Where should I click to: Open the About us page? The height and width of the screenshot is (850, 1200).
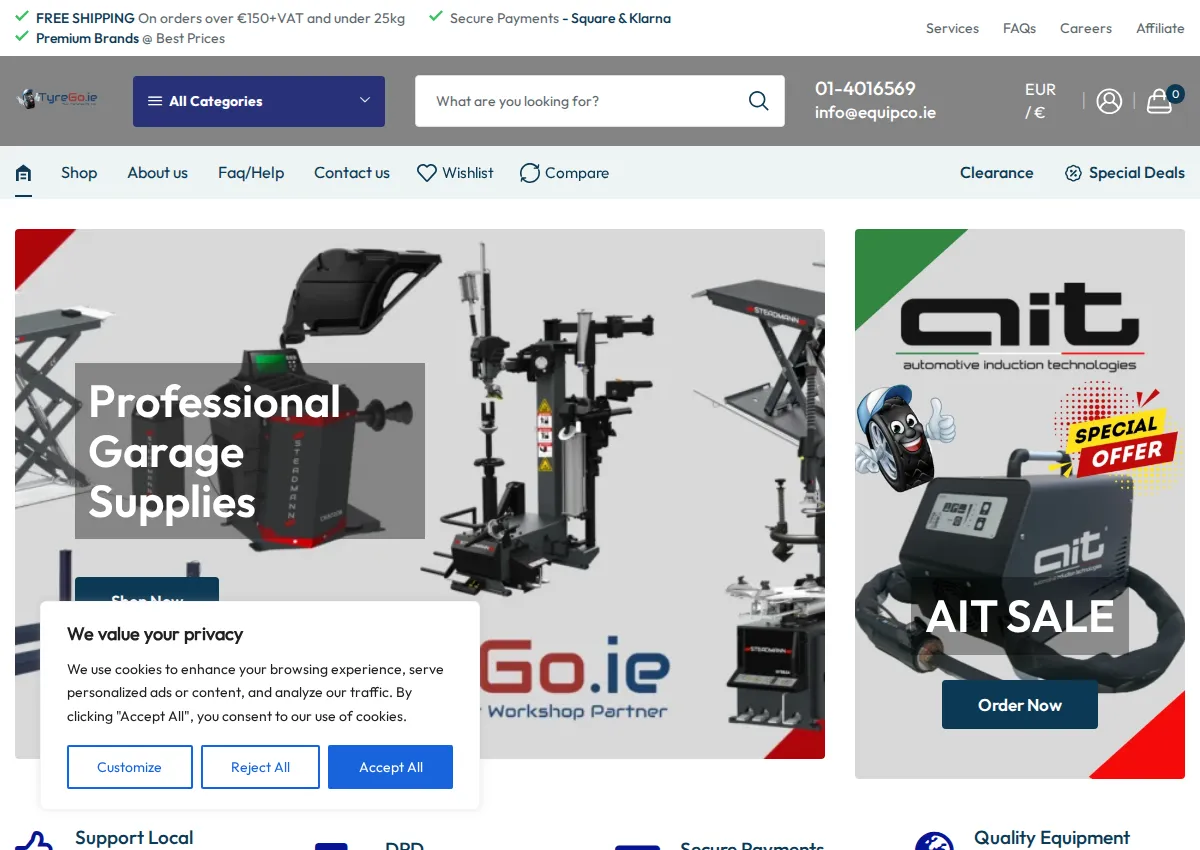(x=157, y=173)
